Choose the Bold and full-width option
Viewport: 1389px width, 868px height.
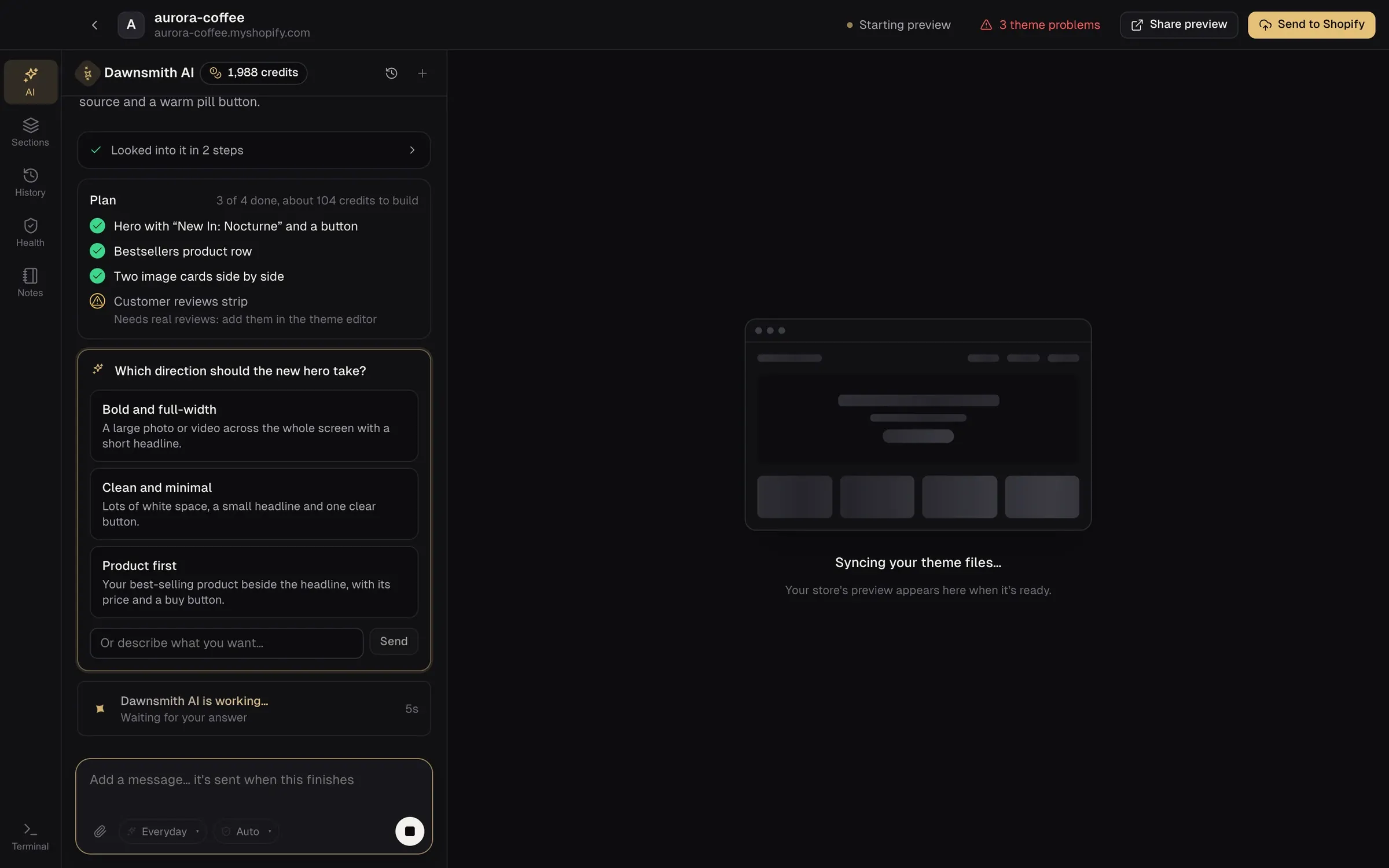tap(253, 426)
